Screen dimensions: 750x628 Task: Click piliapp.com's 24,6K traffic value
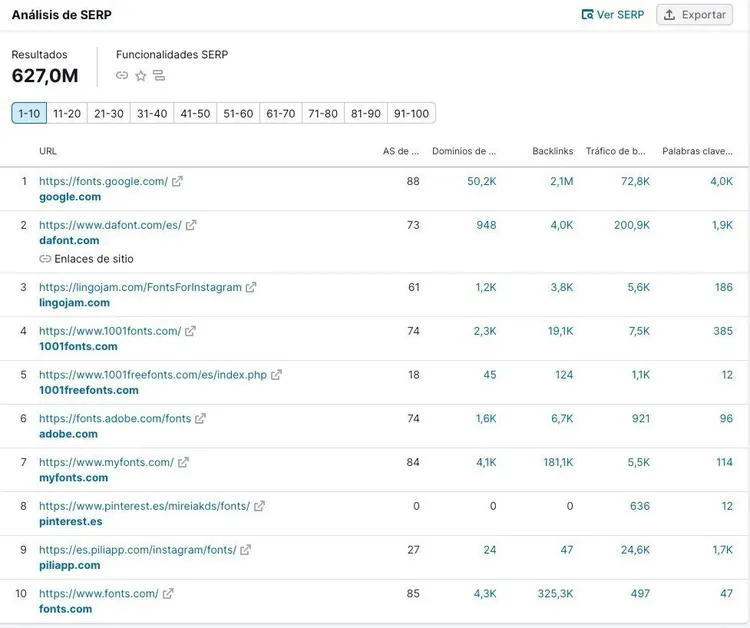tap(635, 550)
